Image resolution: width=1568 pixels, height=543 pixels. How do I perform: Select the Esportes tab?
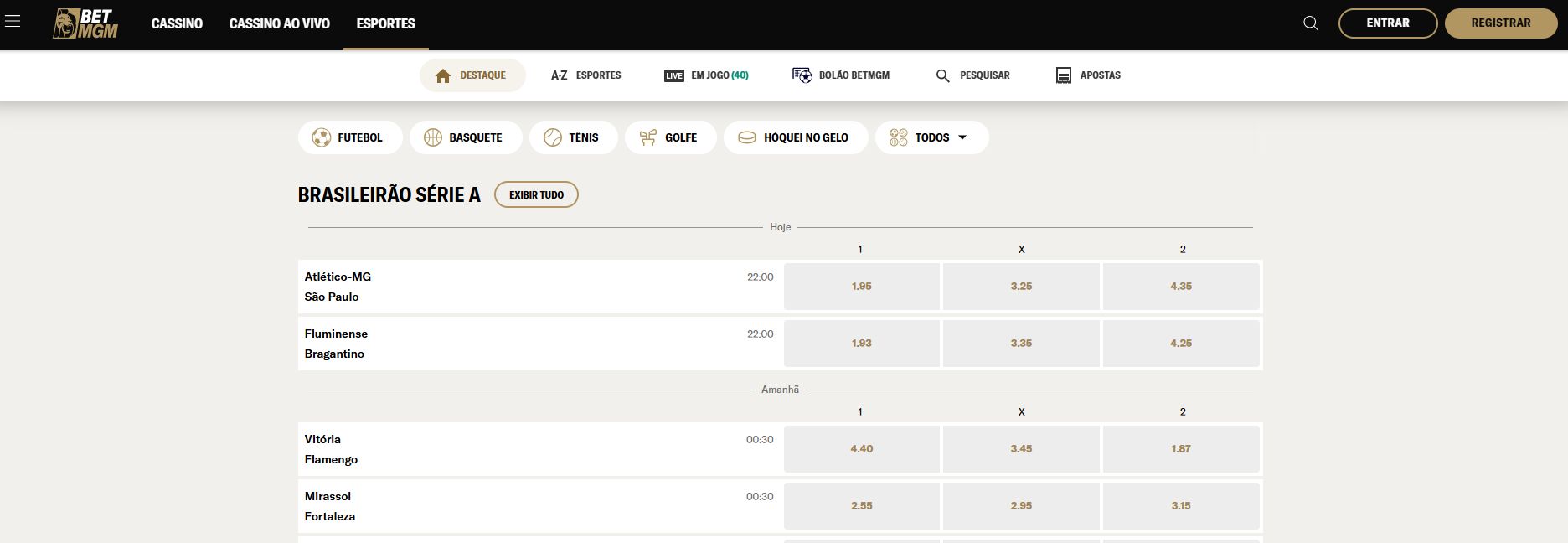tap(386, 23)
